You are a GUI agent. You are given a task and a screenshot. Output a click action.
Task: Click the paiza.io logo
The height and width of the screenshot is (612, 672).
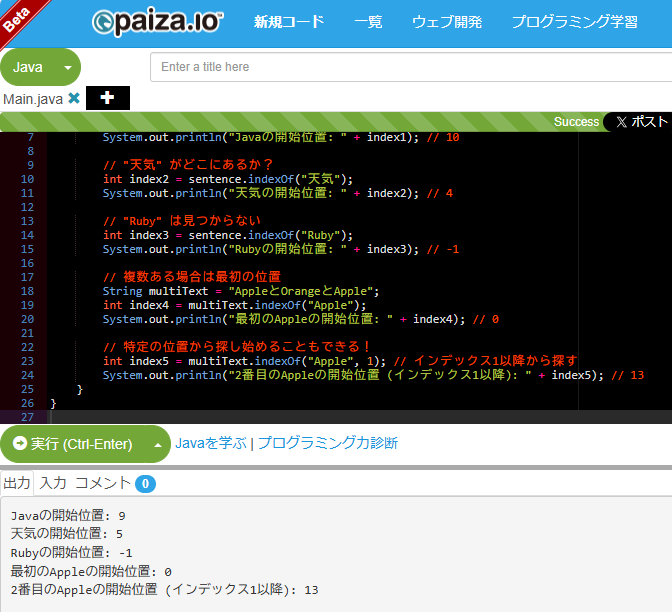point(157,22)
